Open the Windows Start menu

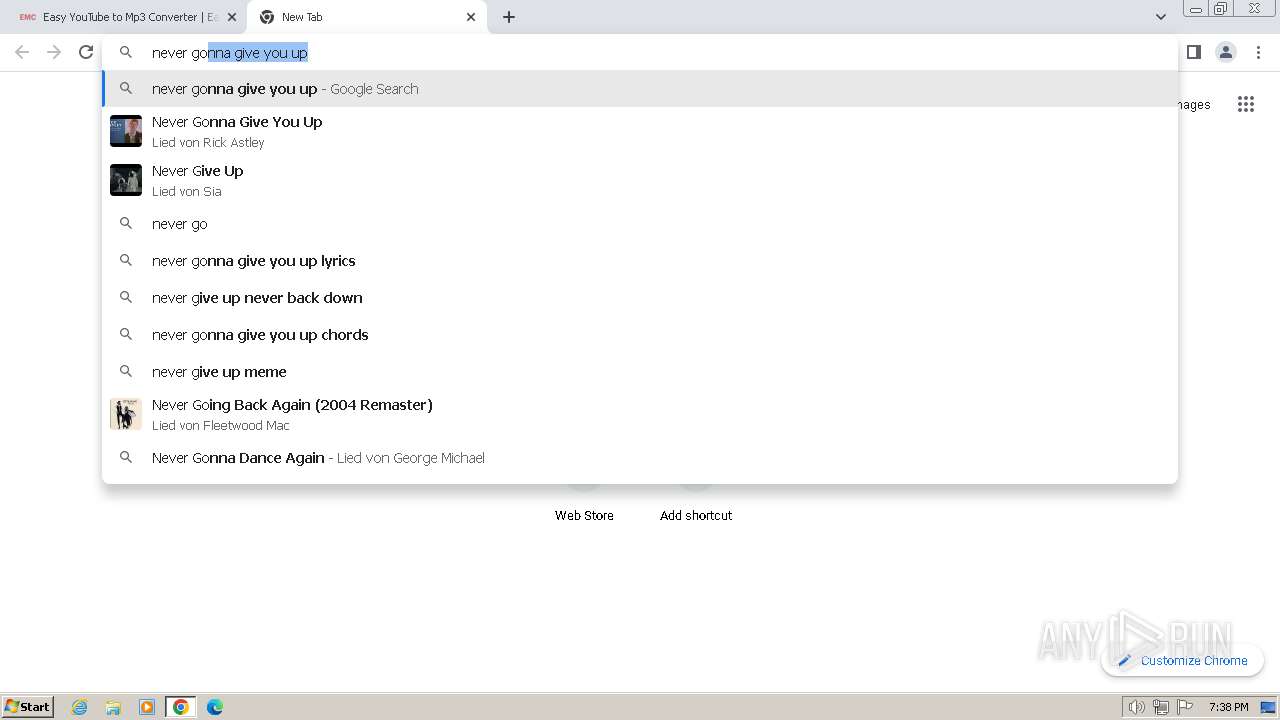coord(28,707)
